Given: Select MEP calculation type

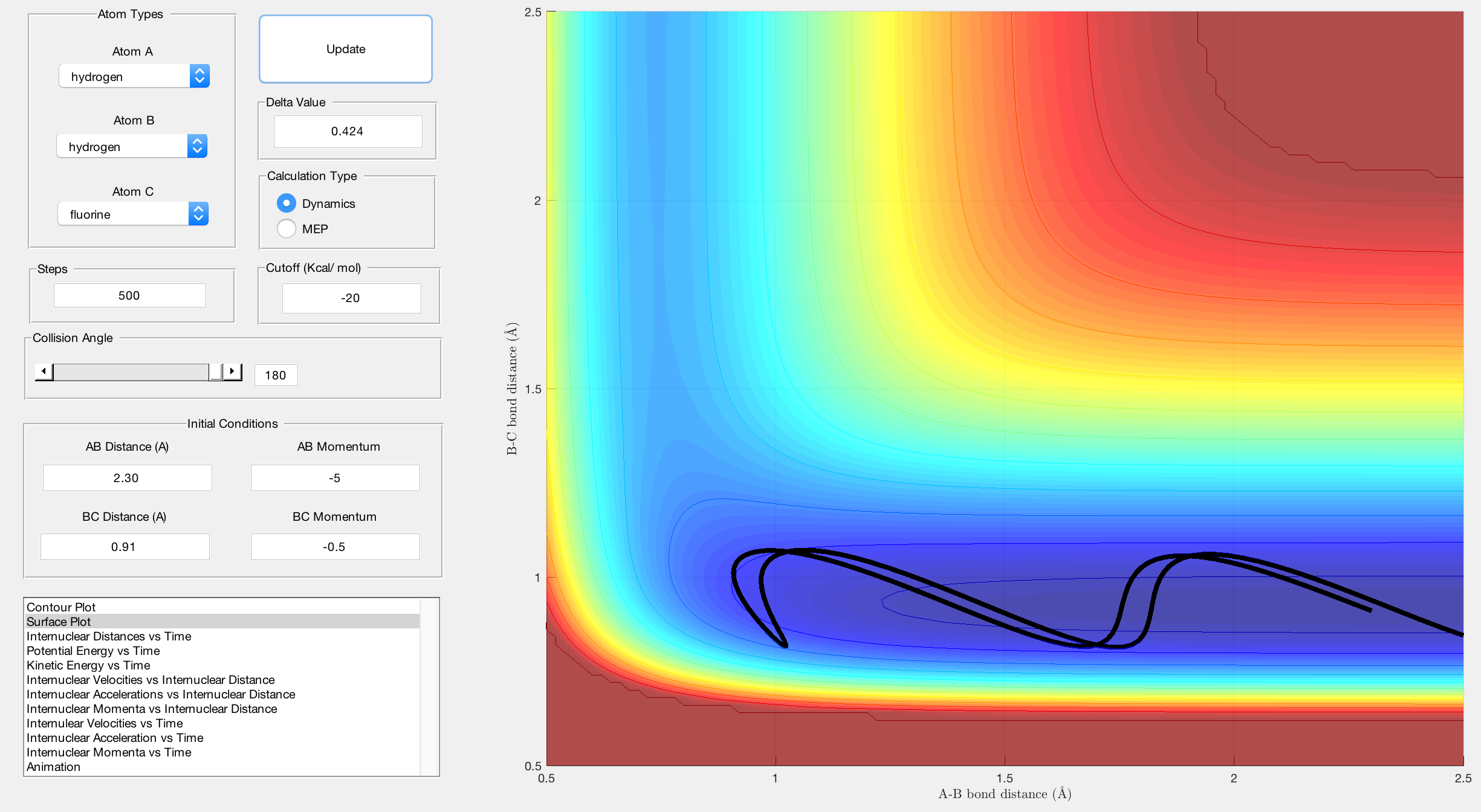Looking at the screenshot, I should [x=287, y=229].
